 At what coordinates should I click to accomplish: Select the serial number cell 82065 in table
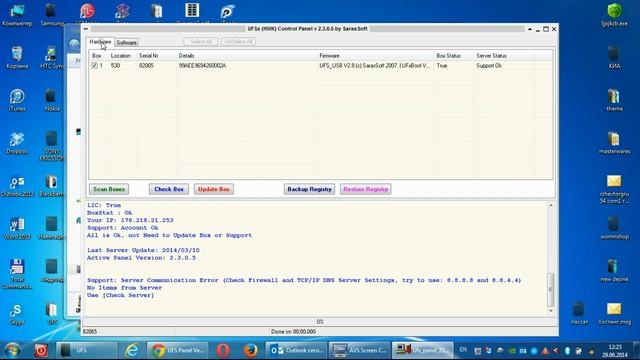coord(146,65)
